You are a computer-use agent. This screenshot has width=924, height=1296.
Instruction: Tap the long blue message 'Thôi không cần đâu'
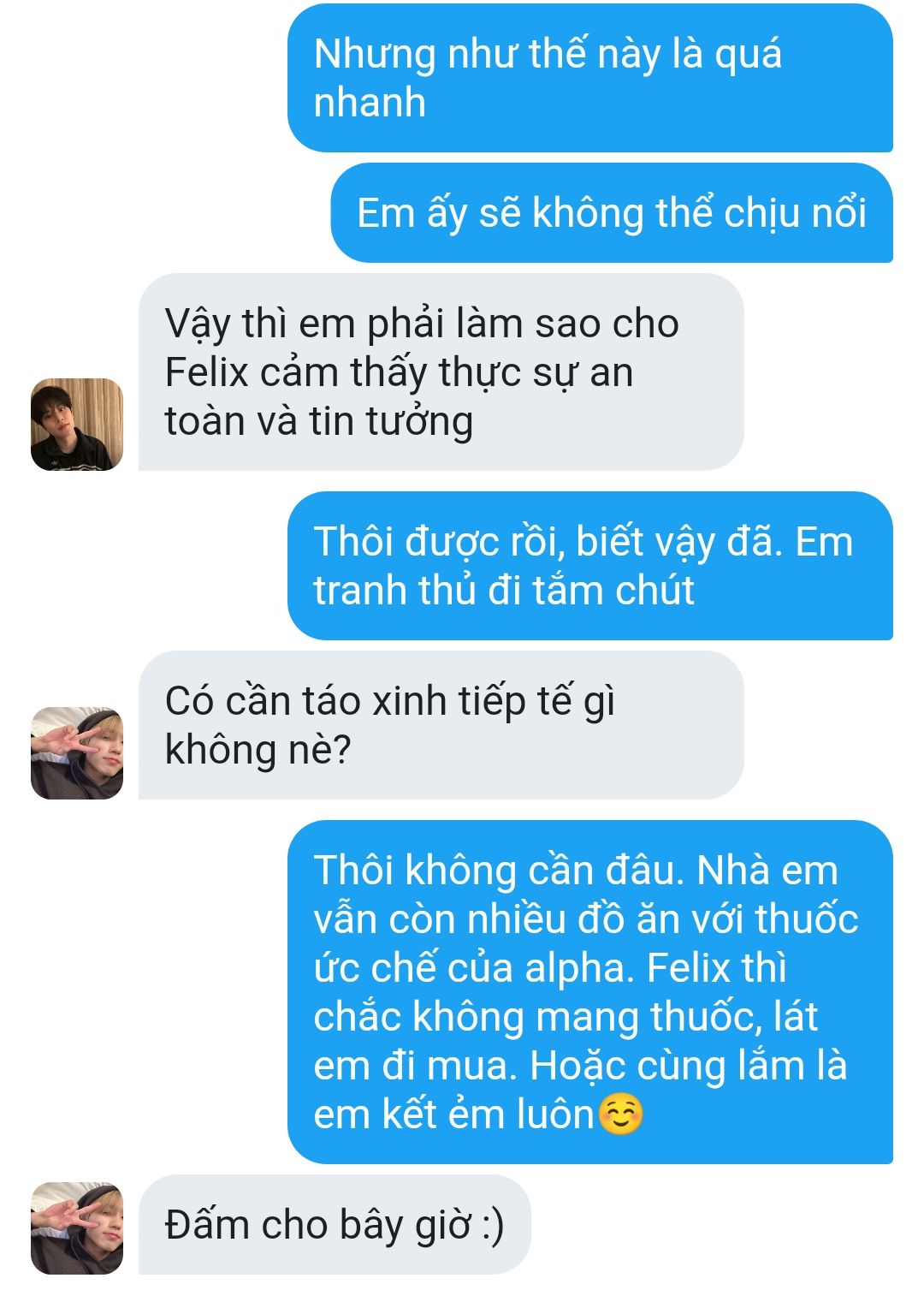(x=590, y=992)
